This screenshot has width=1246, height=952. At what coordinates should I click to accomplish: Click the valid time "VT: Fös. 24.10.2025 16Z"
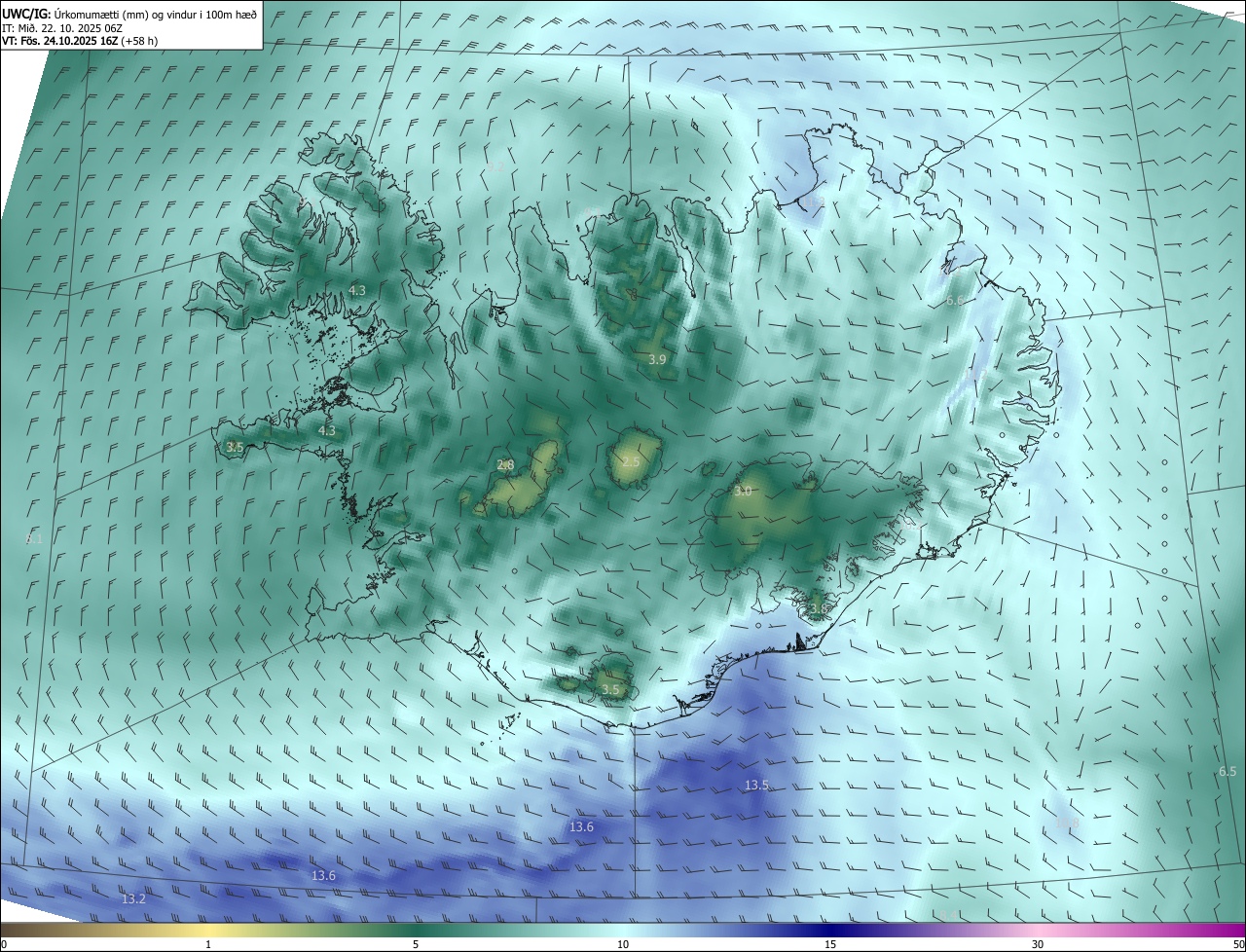(59, 41)
